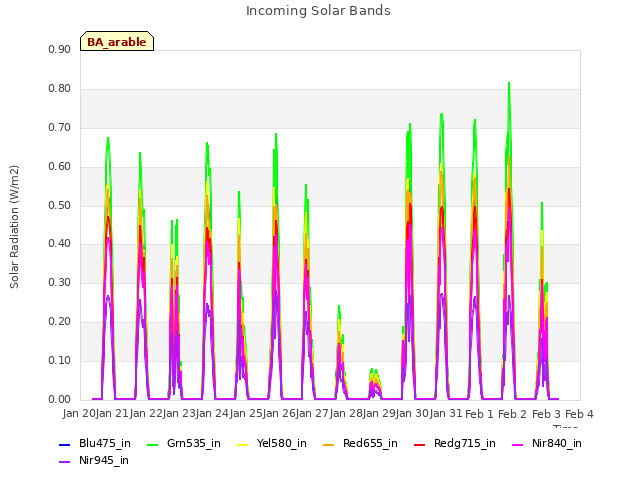Click the Feb 4 x-axis date label

pos(579,414)
